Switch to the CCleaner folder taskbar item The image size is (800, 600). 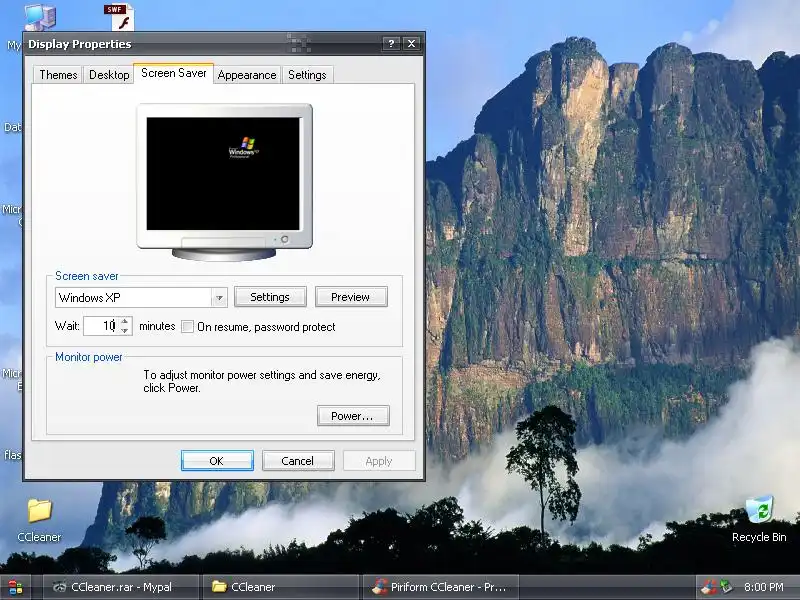coord(281,587)
